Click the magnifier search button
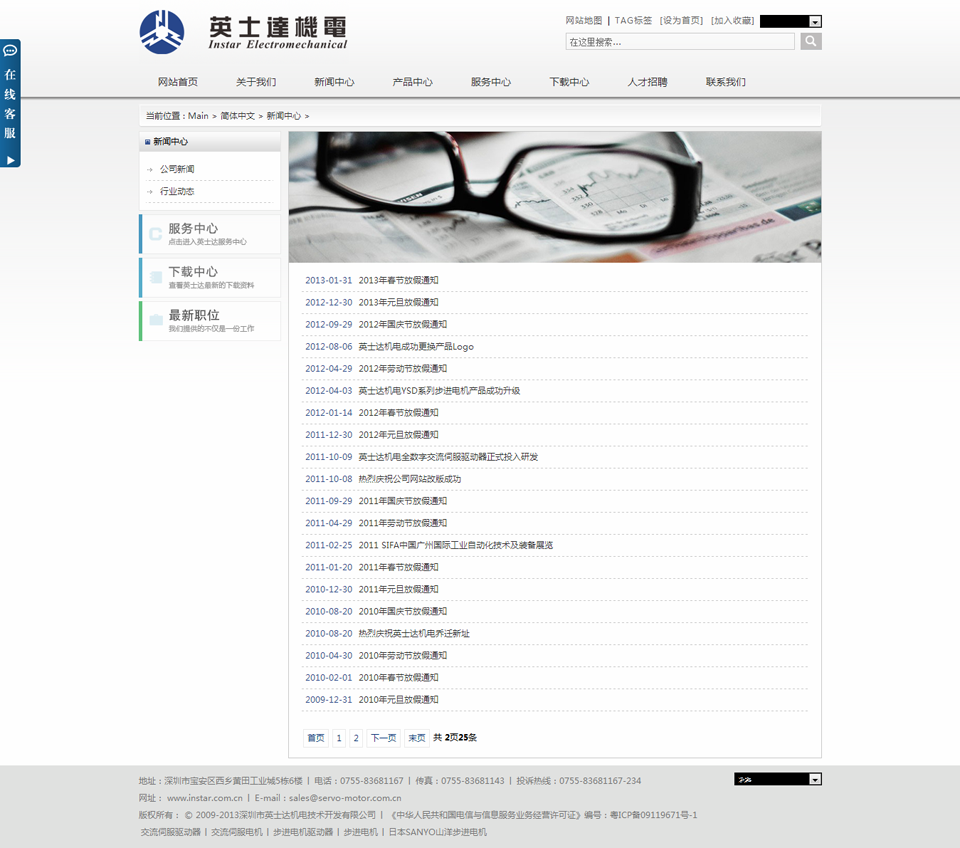 (811, 41)
